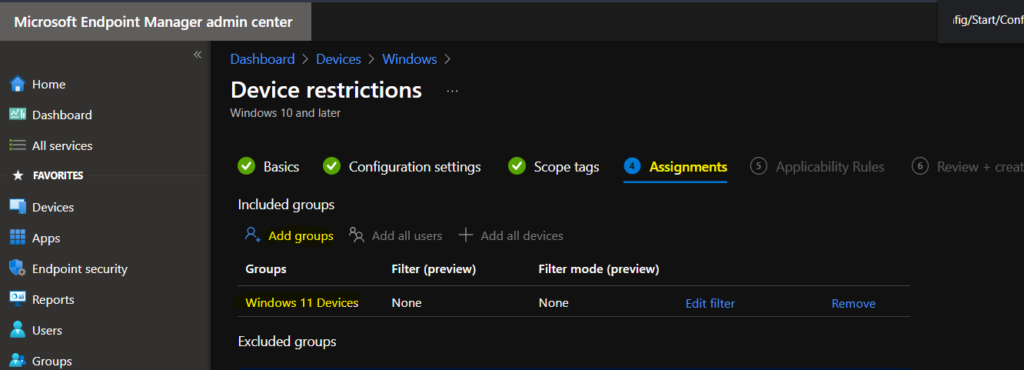Open Reports label in the sidebar

tap(53, 300)
